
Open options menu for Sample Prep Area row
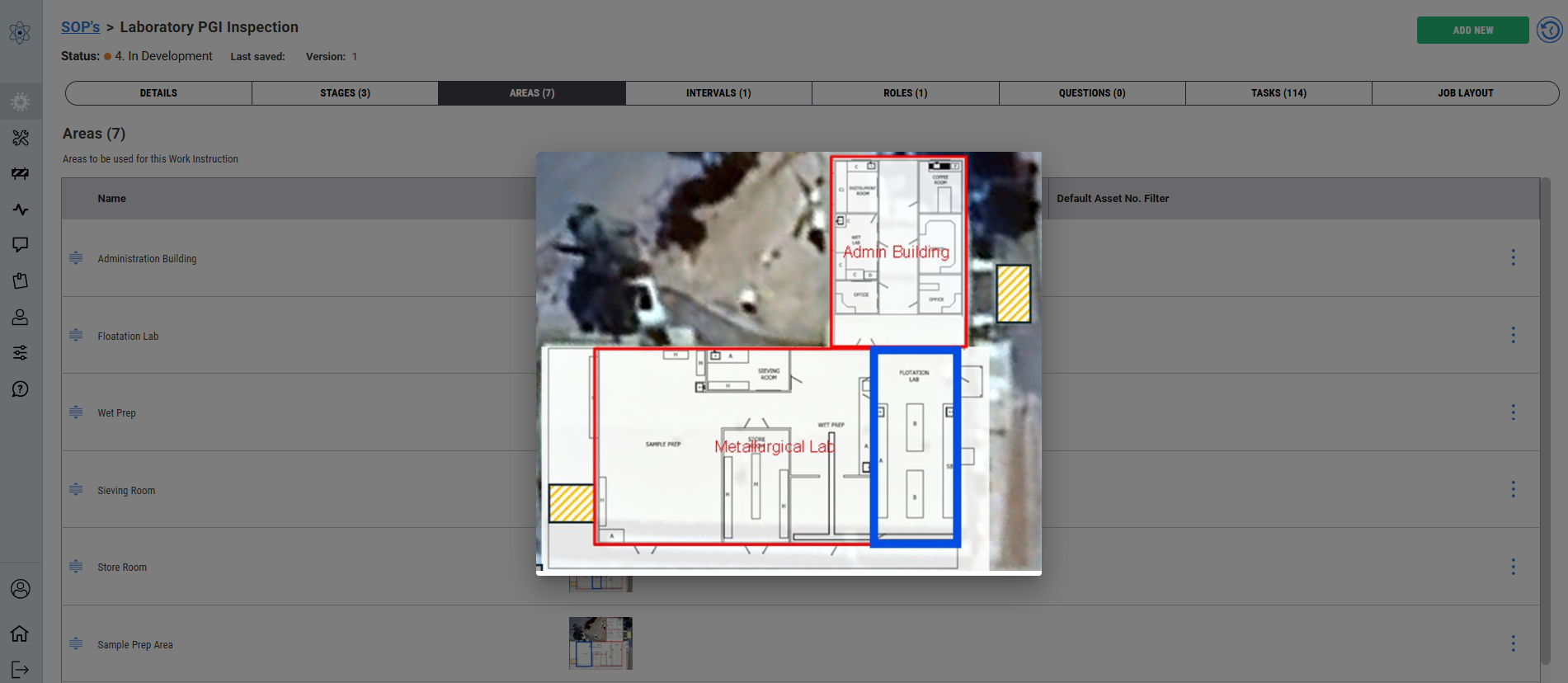1513,643
